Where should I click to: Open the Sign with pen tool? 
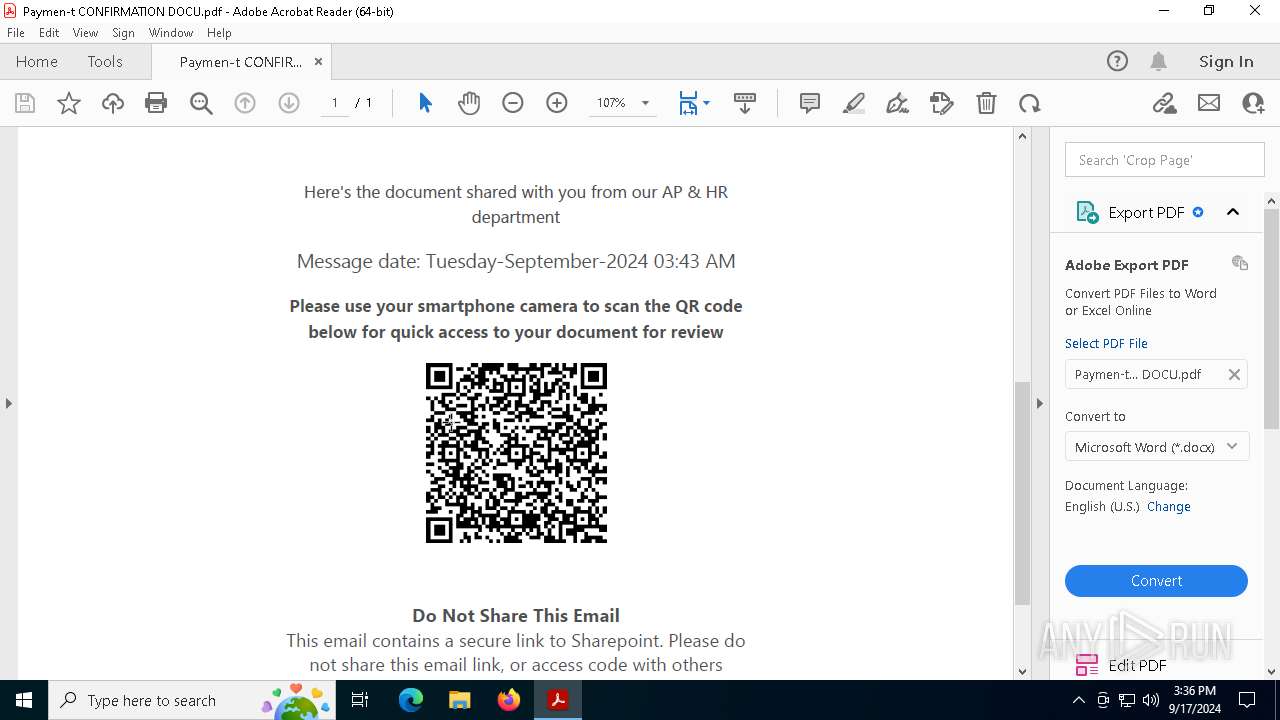(898, 103)
